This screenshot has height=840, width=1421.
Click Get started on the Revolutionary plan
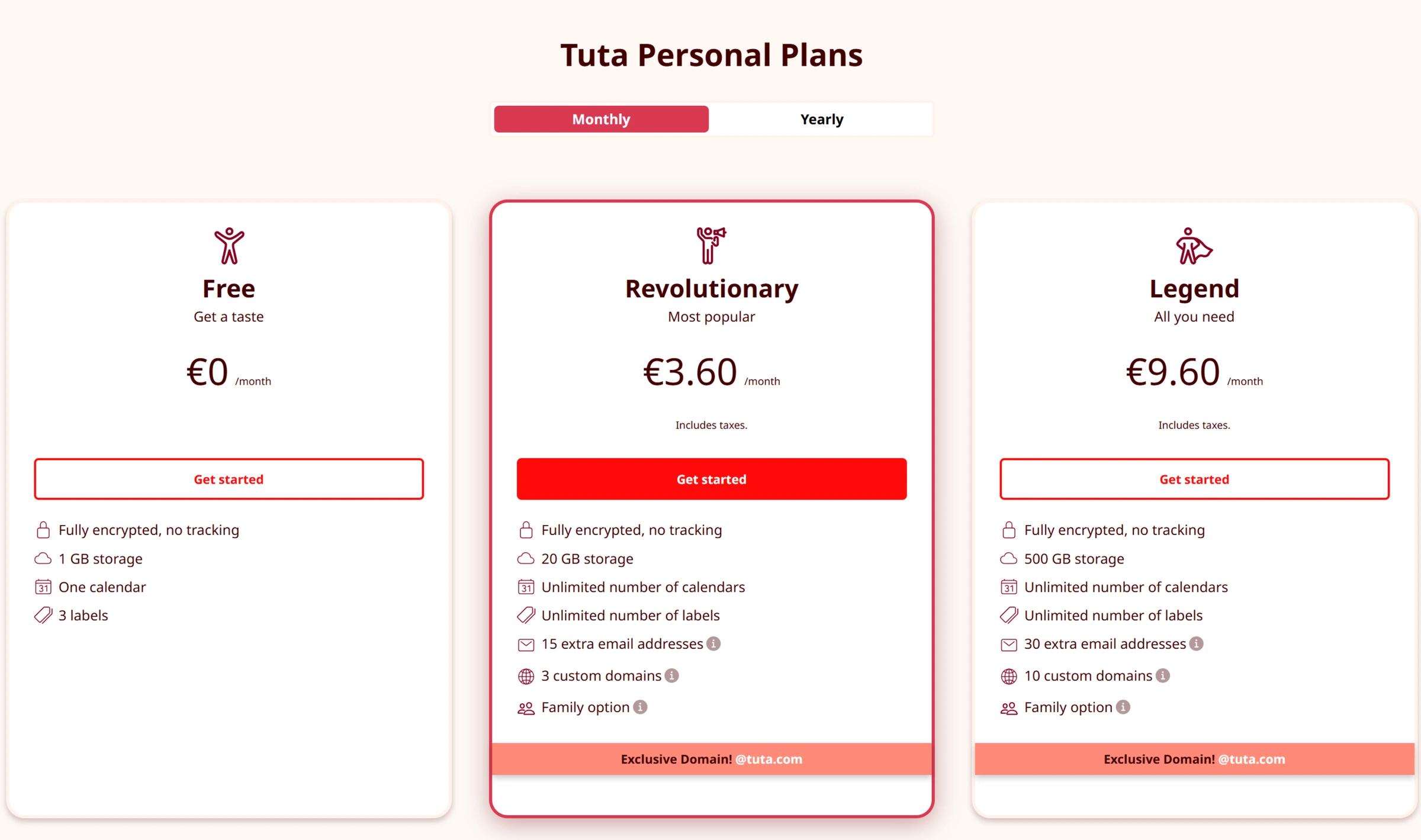(711, 479)
